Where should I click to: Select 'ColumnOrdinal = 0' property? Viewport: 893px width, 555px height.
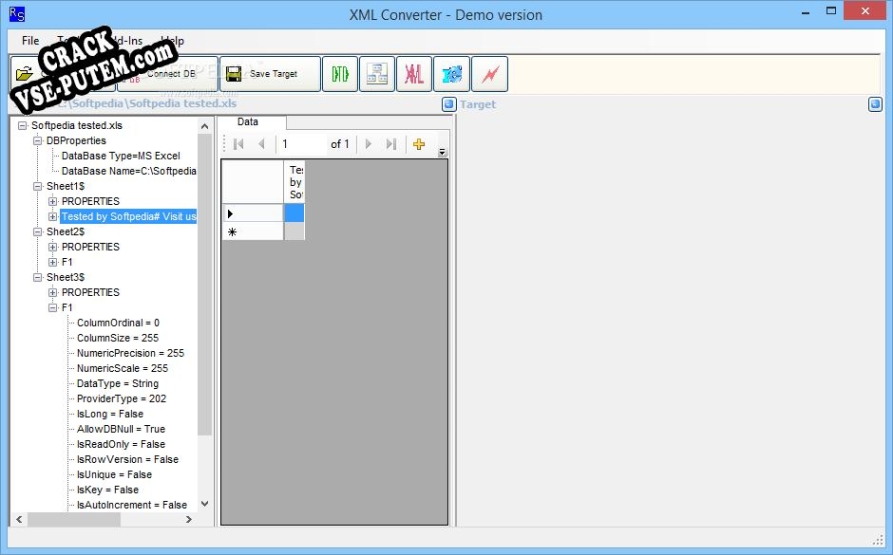point(118,323)
